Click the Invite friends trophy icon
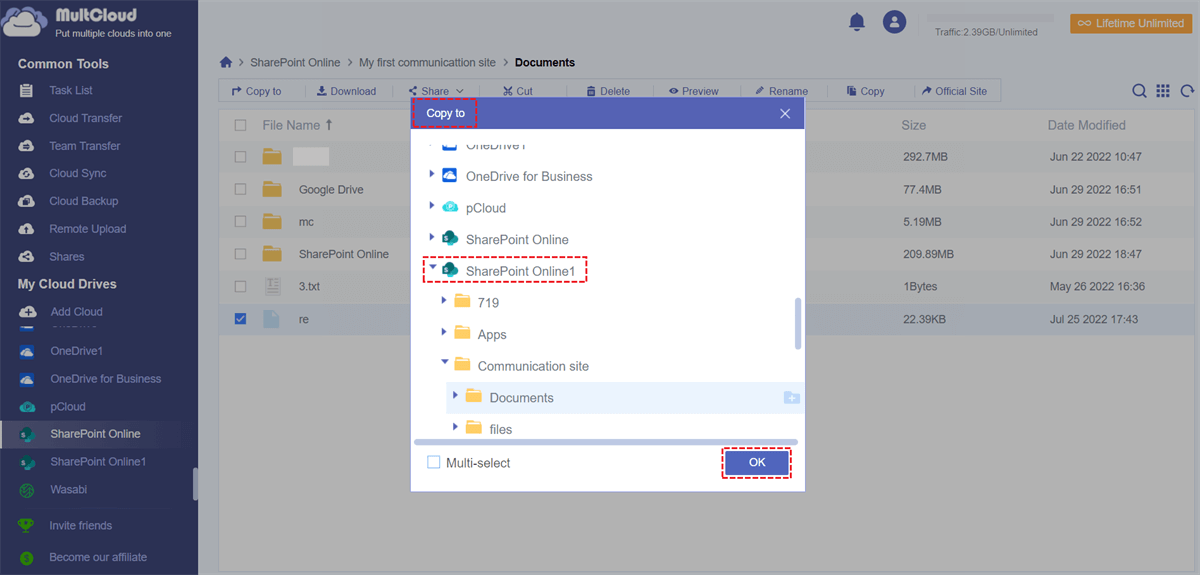Viewport: 1200px width, 575px height. pos(27,525)
